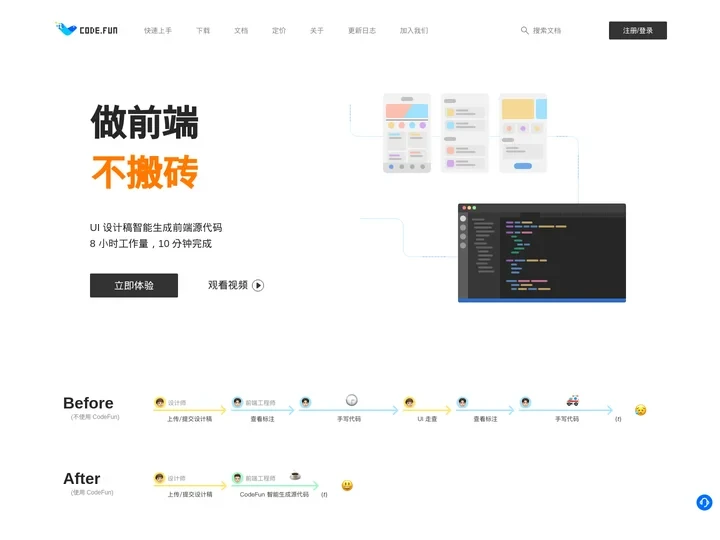Image resolution: width=720 pixels, height=540 pixels.
Task: Click the text UI 设计稿智能生成前端源代码
Action: point(156,228)
